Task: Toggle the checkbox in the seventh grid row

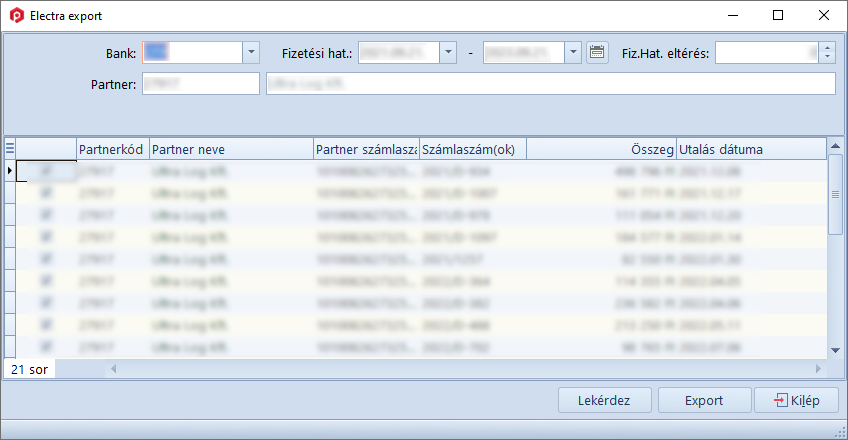Action: point(47,303)
